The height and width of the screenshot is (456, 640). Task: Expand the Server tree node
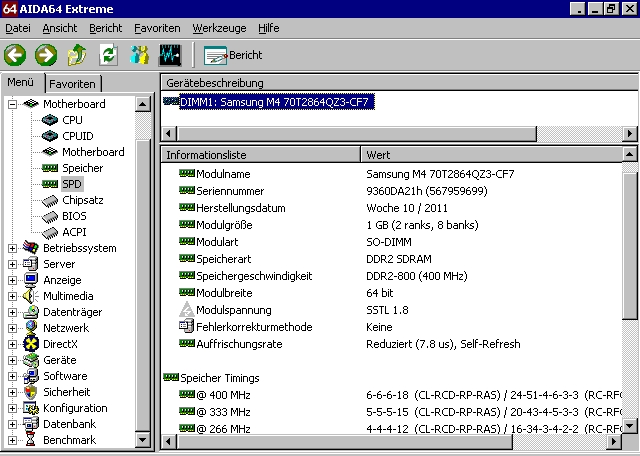tap(12, 264)
